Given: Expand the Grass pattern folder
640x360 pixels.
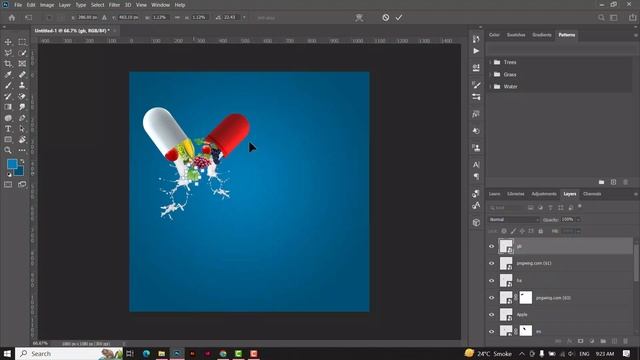Looking at the screenshot, I should [490, 74].
